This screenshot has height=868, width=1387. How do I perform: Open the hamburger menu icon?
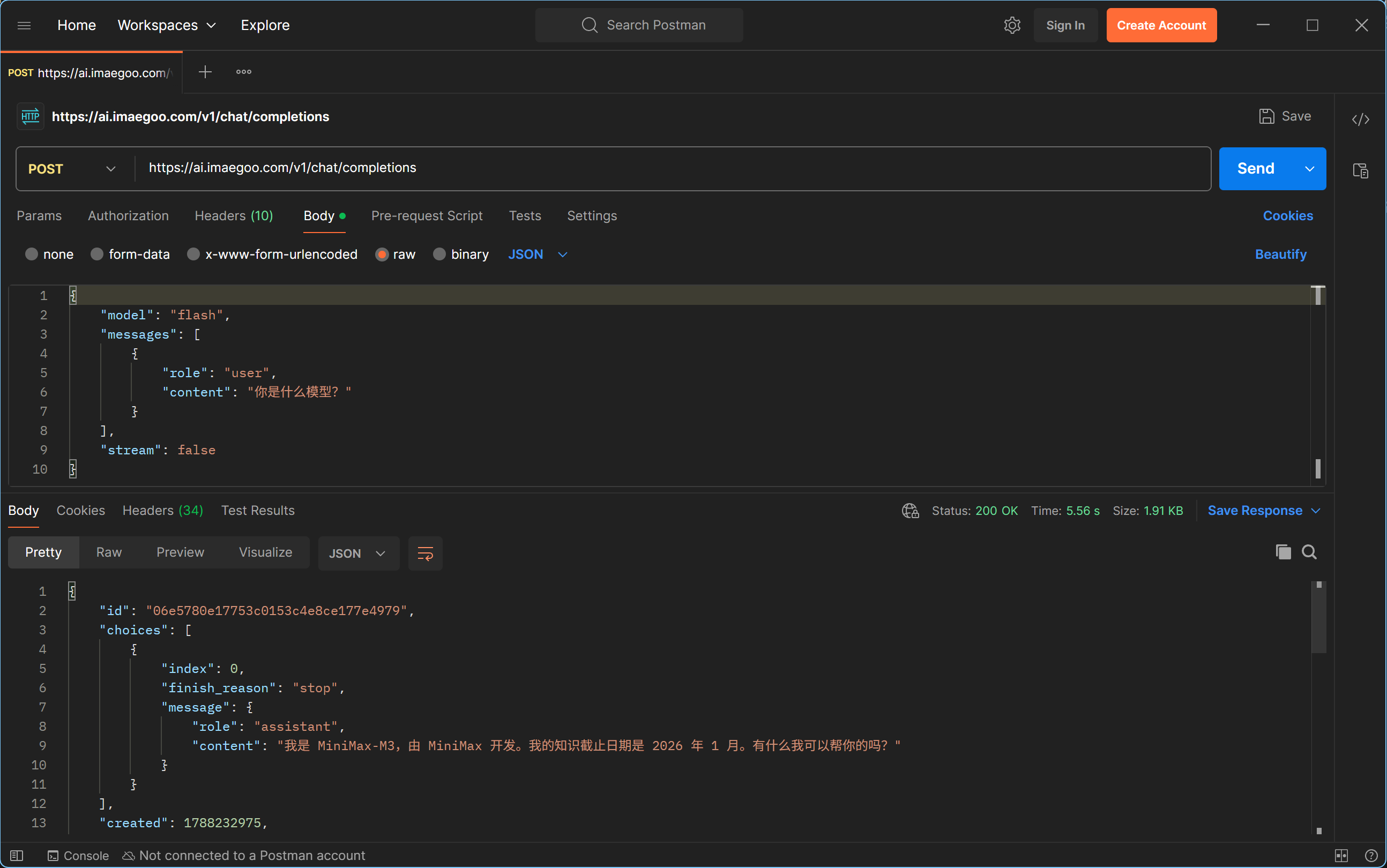[24, 25]
